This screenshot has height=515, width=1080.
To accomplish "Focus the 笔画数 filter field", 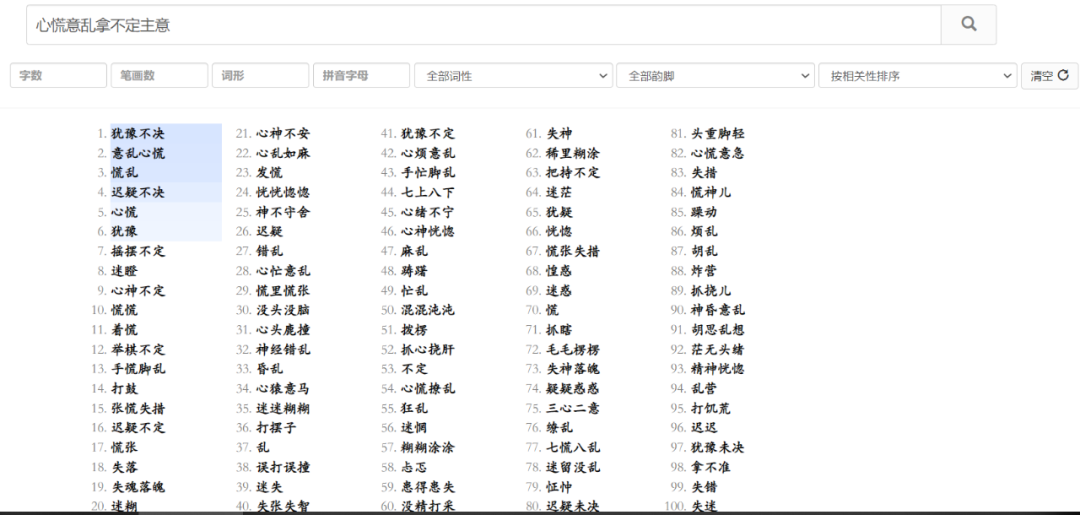I will point(159,76).
